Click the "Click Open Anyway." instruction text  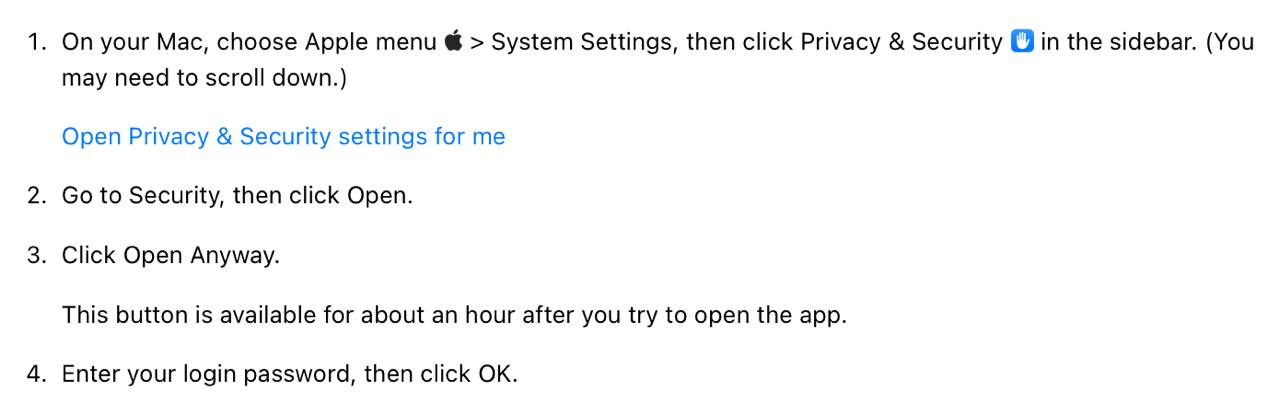tap(171, 255)
